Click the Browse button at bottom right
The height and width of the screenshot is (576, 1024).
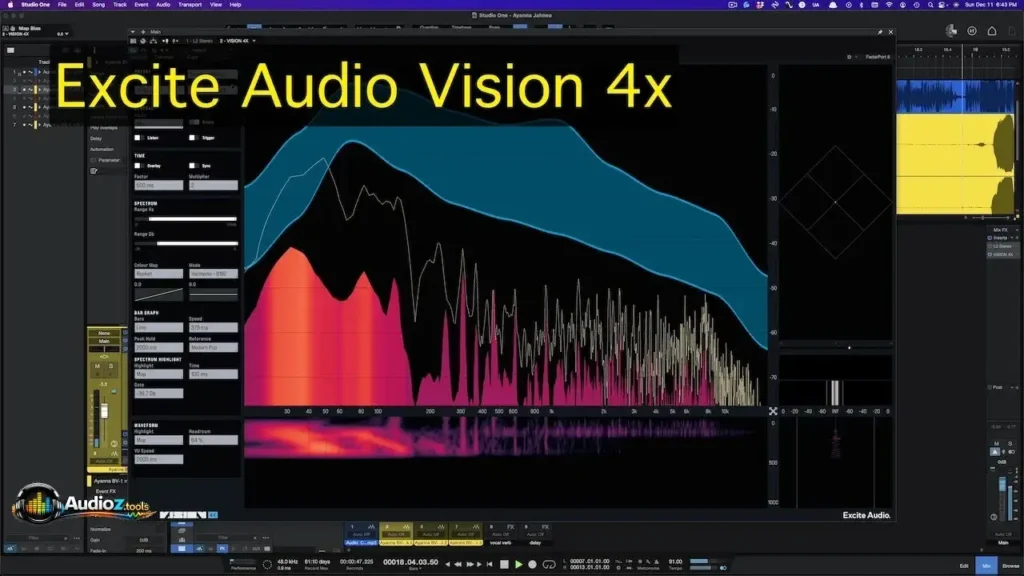1010,566
